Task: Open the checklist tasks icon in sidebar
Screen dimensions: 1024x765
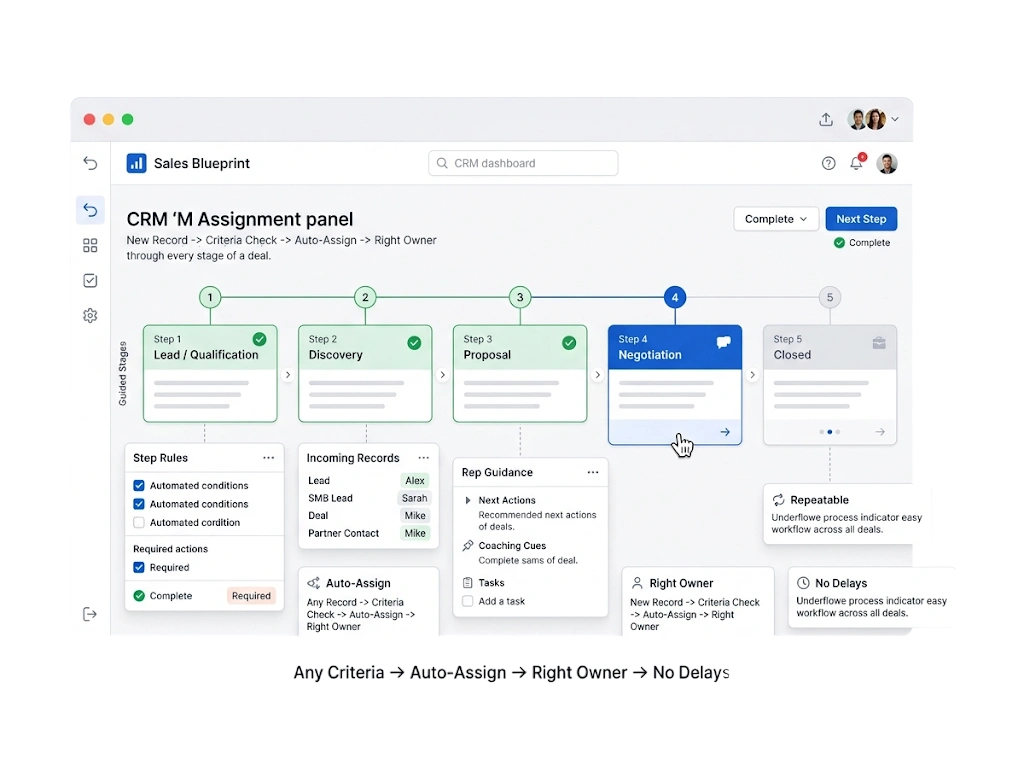Action: [90, 281]
